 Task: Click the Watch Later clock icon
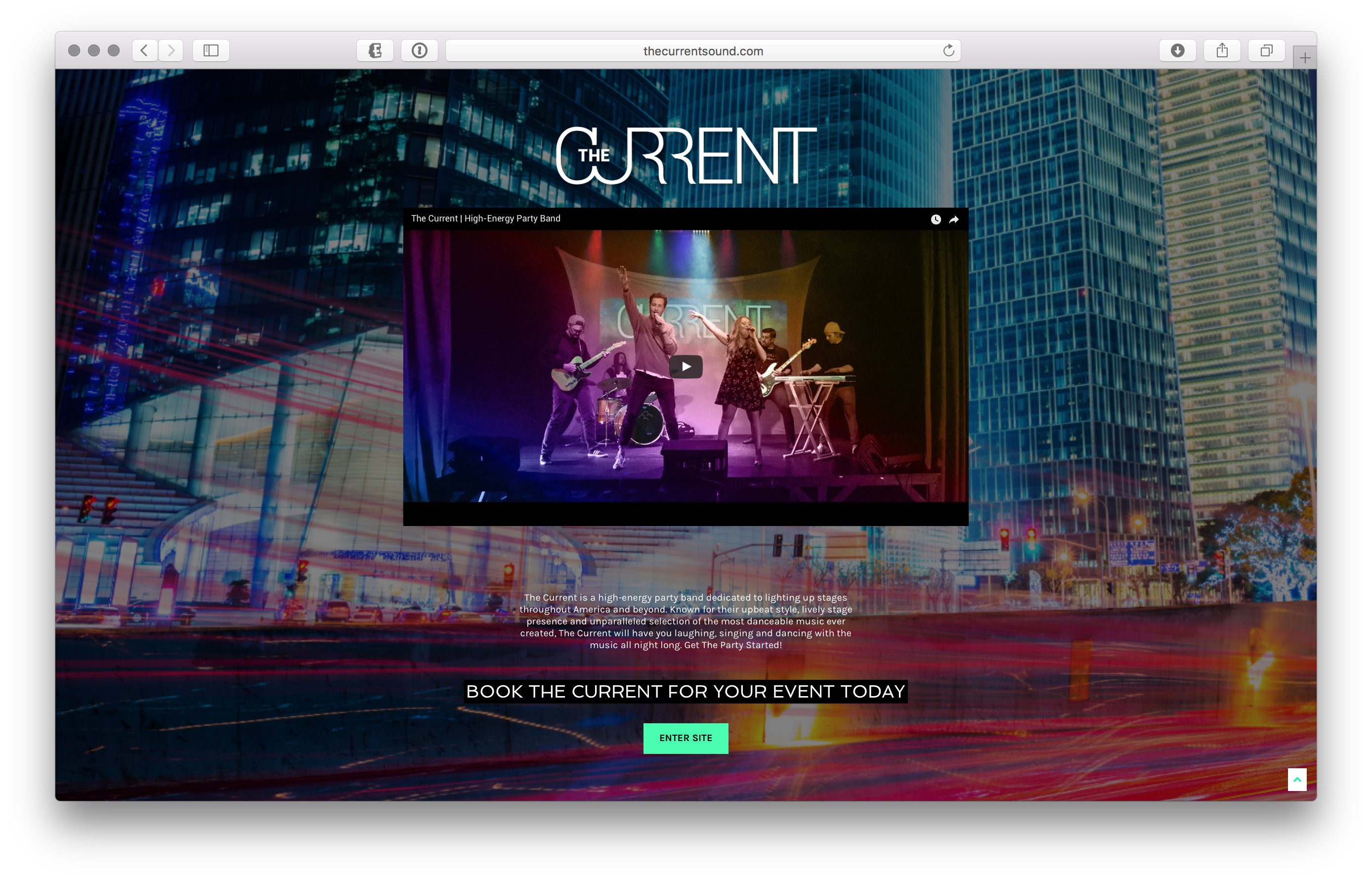936,220
